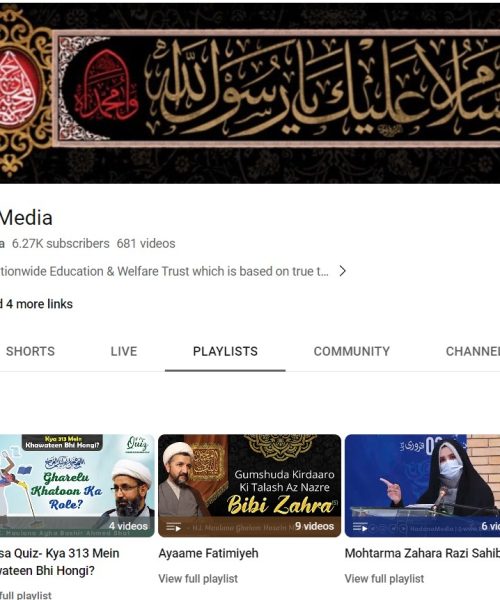Click the channel description text
Screen dimensions: 500x600
pyautogui.click(x=164, y=271)
